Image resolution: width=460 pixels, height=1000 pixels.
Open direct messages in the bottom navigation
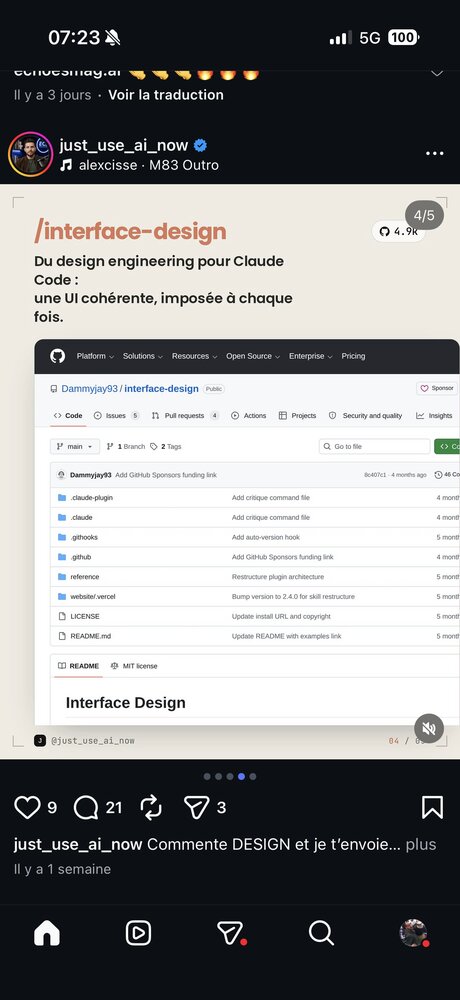pyautogui.click(x=230, y=933)
